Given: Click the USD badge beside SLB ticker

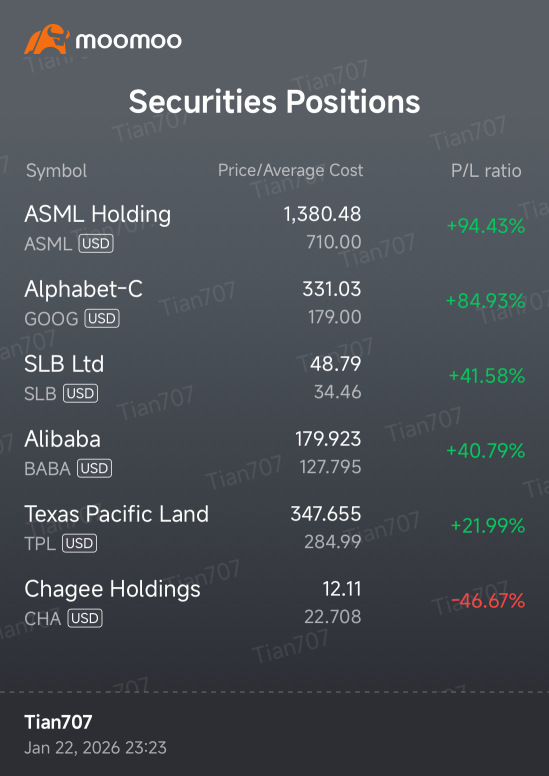Looking at the screenshot, I should 80,393.
